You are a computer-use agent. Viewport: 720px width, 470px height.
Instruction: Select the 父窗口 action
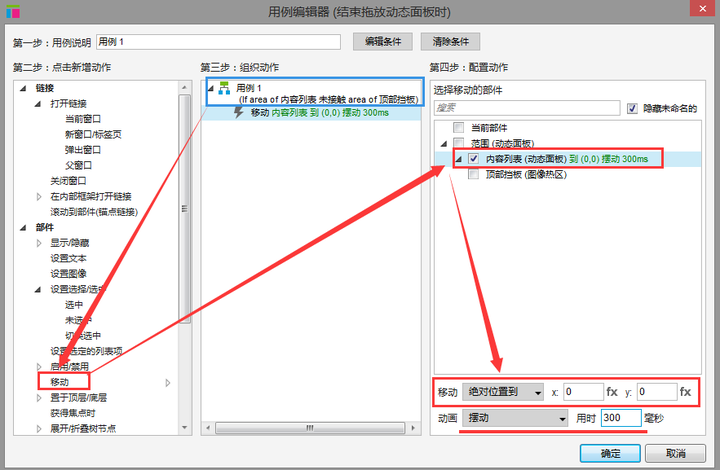click(78, 165)
